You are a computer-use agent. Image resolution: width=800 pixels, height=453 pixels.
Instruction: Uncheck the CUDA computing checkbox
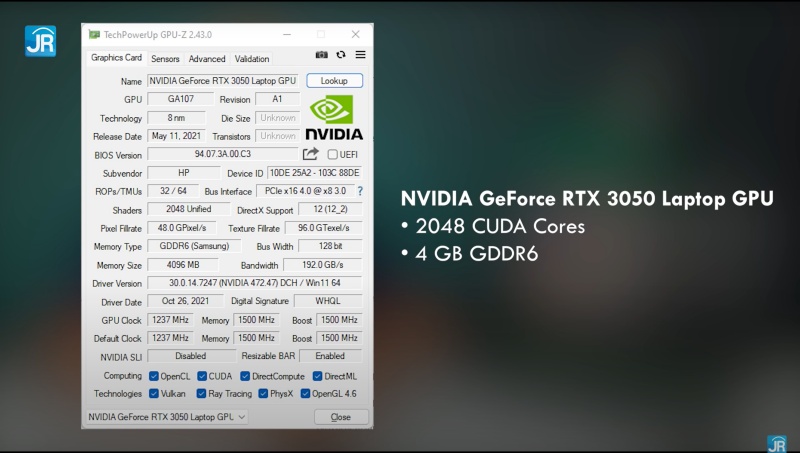202,376
